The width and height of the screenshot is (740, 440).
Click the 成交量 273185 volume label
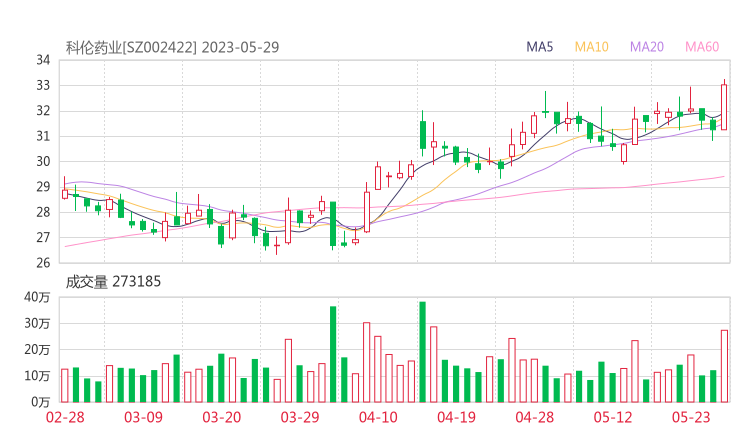click(113, 282)
